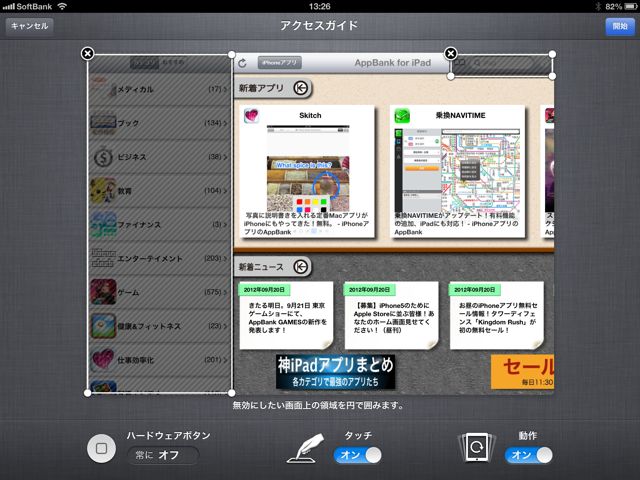Tap the キャンセル button
Viewport: 640px width, 480px height.
tap(29, 26)
